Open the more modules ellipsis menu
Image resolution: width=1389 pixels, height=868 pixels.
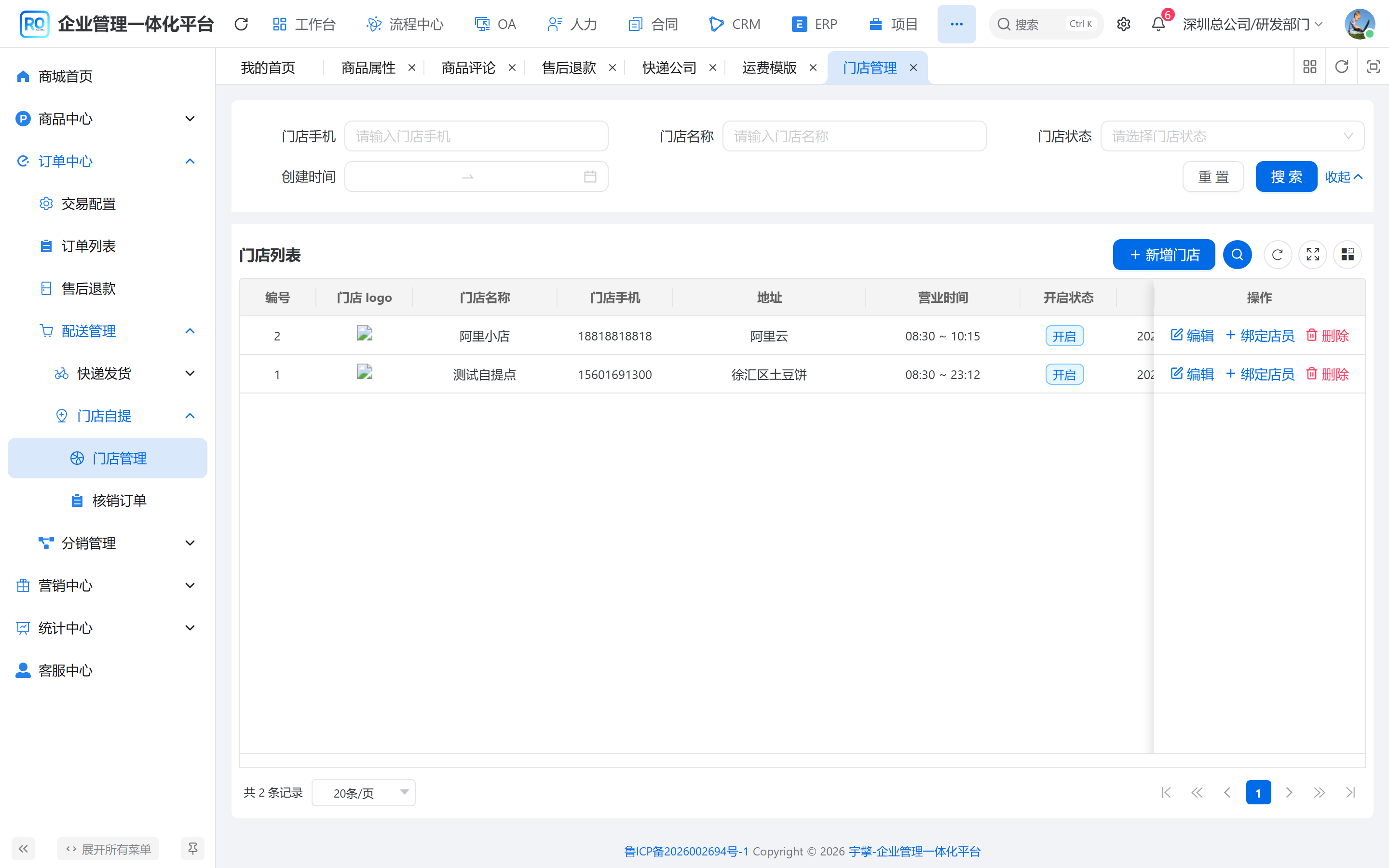956,24
